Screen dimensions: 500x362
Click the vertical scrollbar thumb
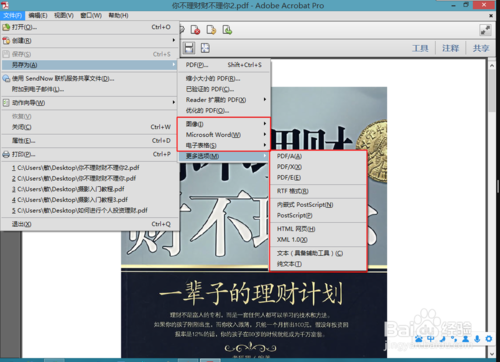492,92
